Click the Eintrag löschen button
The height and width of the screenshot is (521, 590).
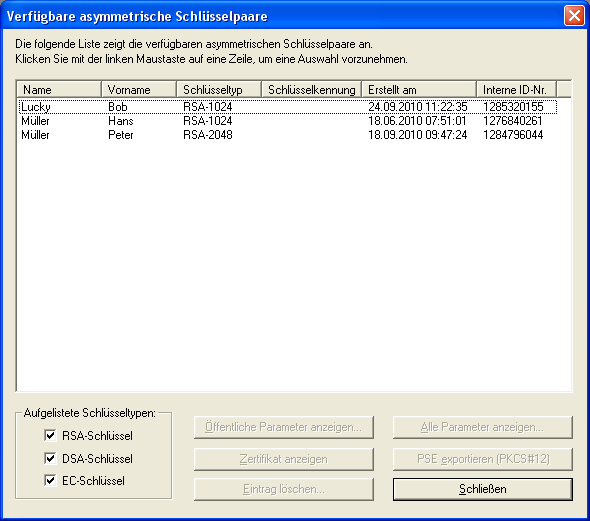[284, 489]
